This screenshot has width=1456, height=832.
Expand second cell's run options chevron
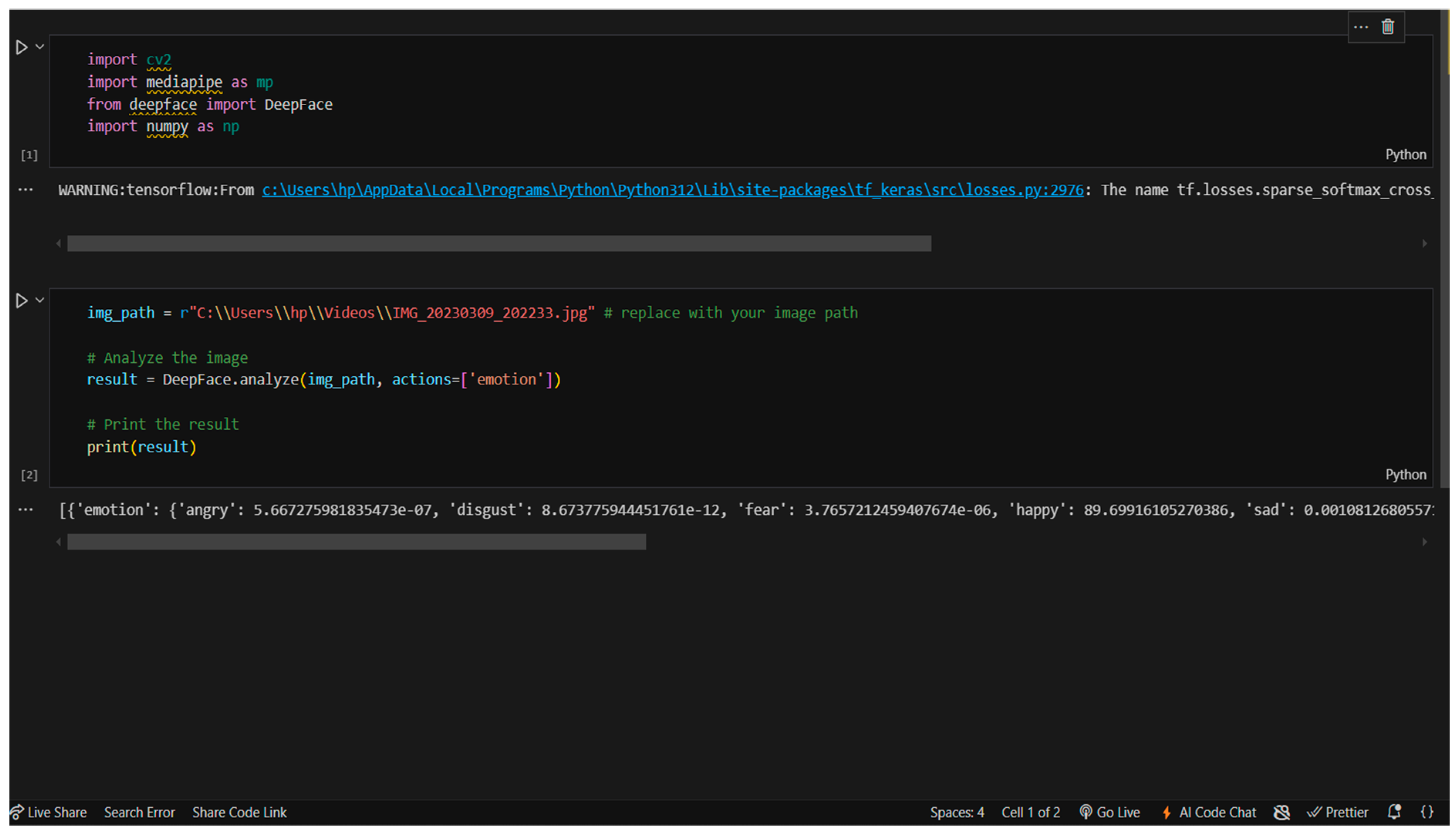(x=40, y=300)
